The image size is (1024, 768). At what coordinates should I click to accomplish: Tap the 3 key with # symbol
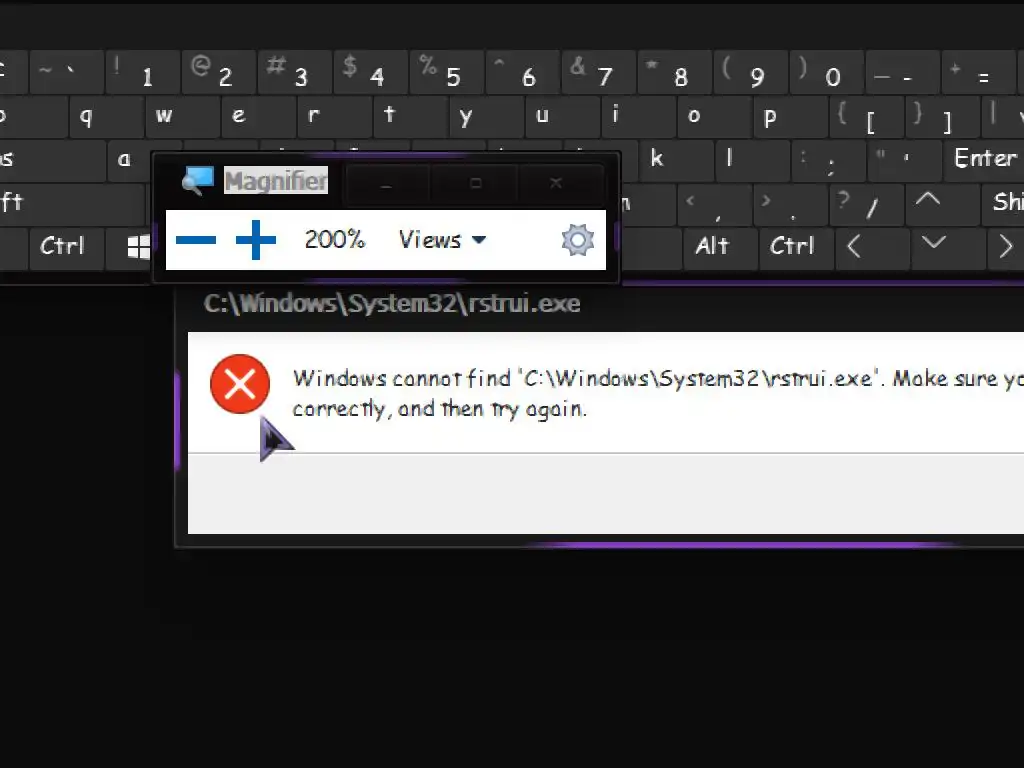[x=294, y=72]
